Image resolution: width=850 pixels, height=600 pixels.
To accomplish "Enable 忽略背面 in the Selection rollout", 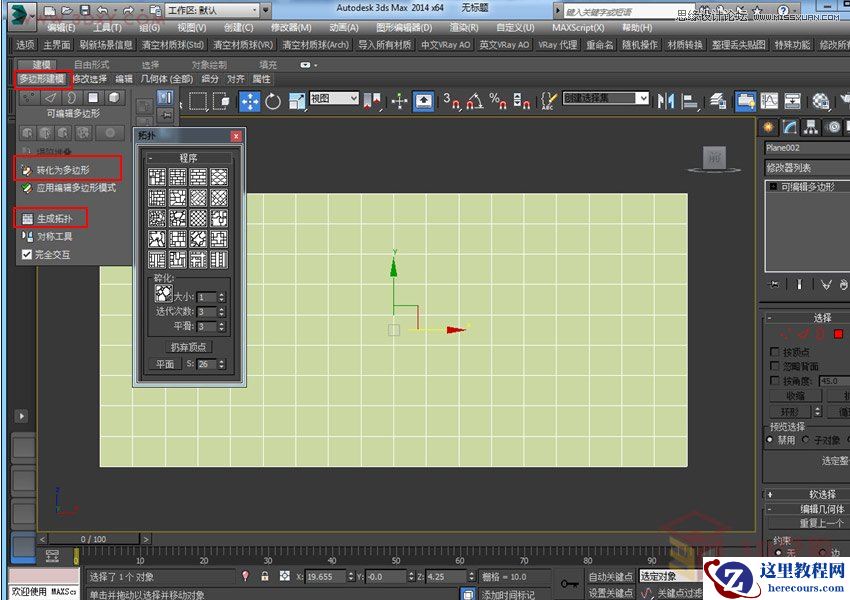I will tap(775, 366).
